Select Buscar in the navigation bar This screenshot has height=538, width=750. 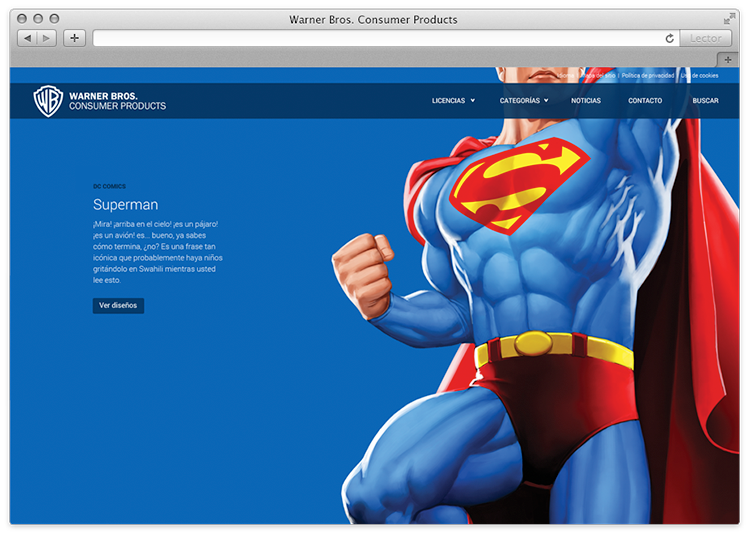[x=705, y=101]
